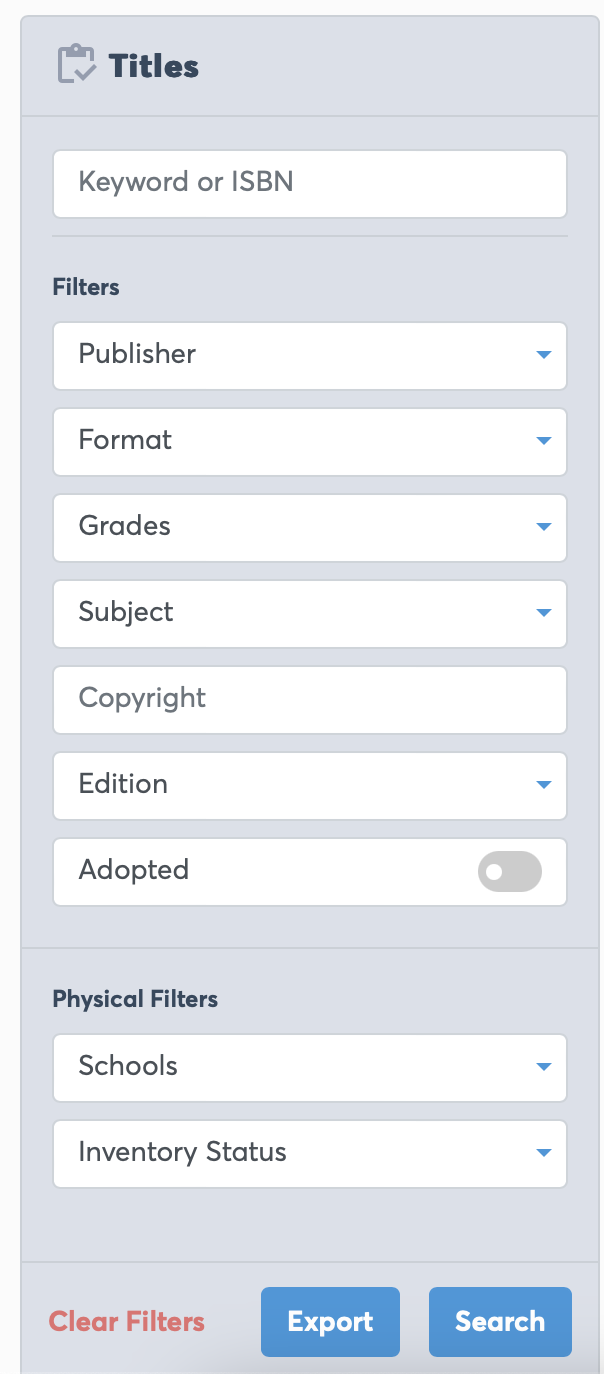Click the Titles clipboard icon
Screen dimensions: 604x1374
(x=77, y=66)
